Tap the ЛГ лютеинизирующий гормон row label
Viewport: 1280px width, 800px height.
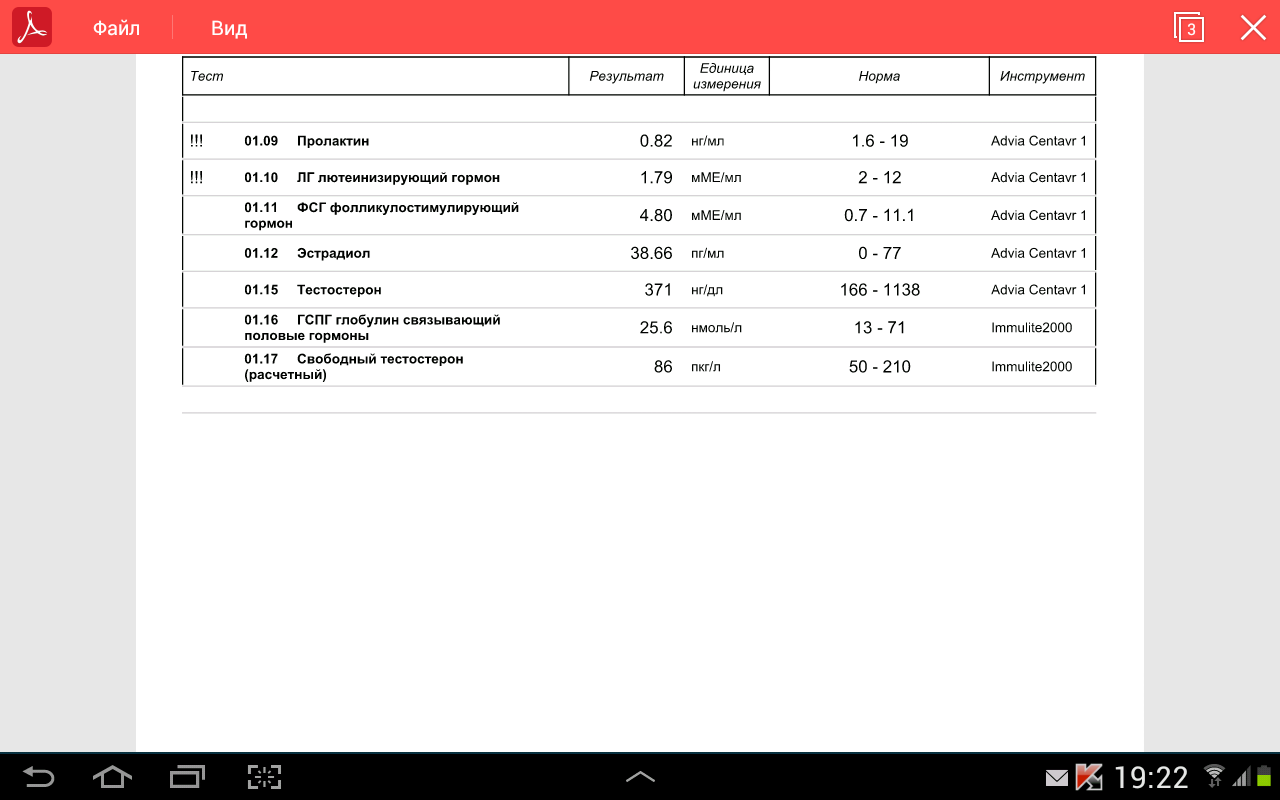point(398,178)
